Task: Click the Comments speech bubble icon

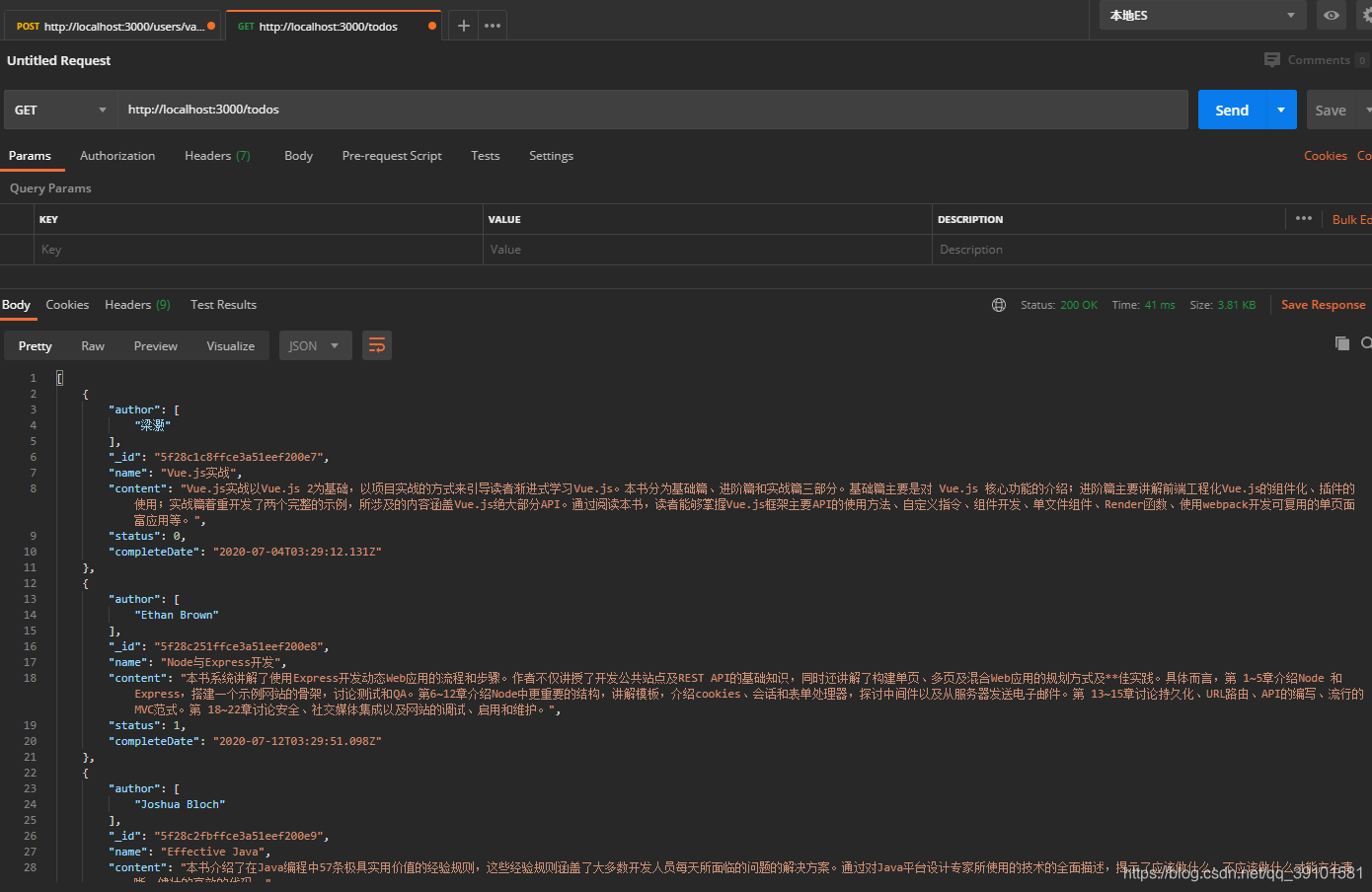Action: 1272,60
